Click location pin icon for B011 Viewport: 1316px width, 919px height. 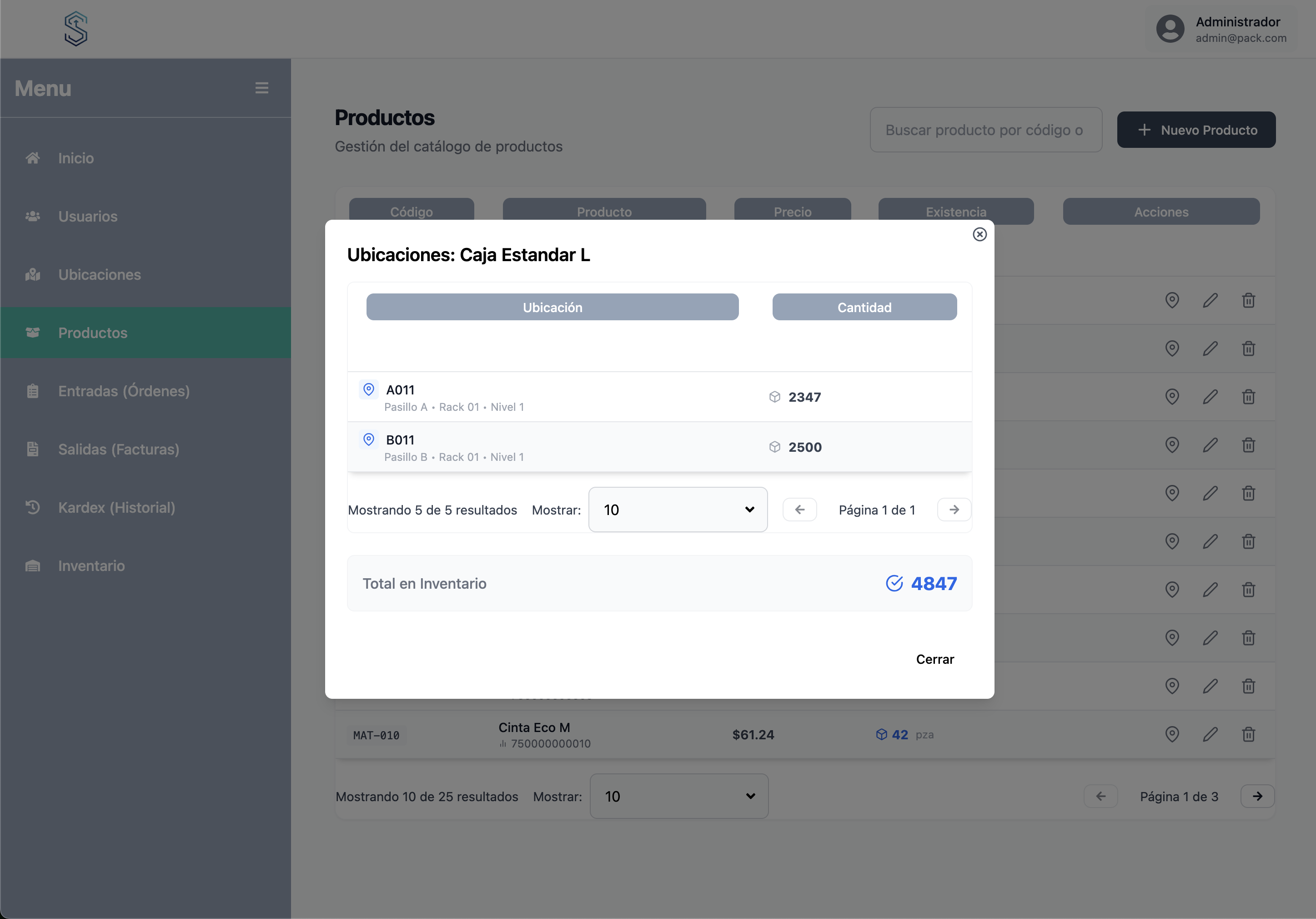click(x=368, y=440)
